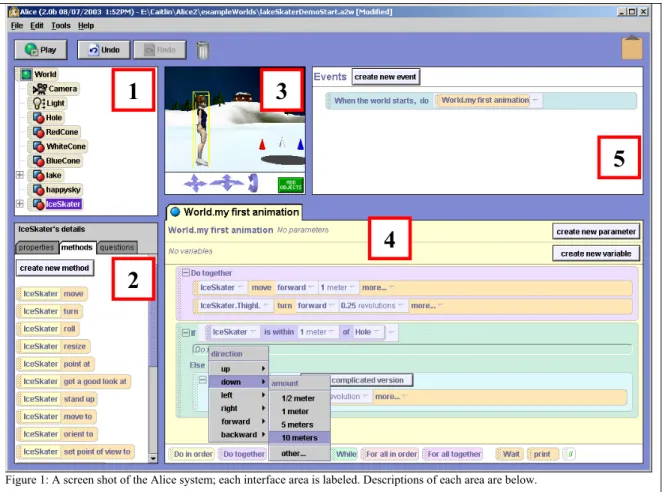Screen dimensions: 665x492
Task: Click the camera tilt arrow control
Action: click(x=253, y=183)
